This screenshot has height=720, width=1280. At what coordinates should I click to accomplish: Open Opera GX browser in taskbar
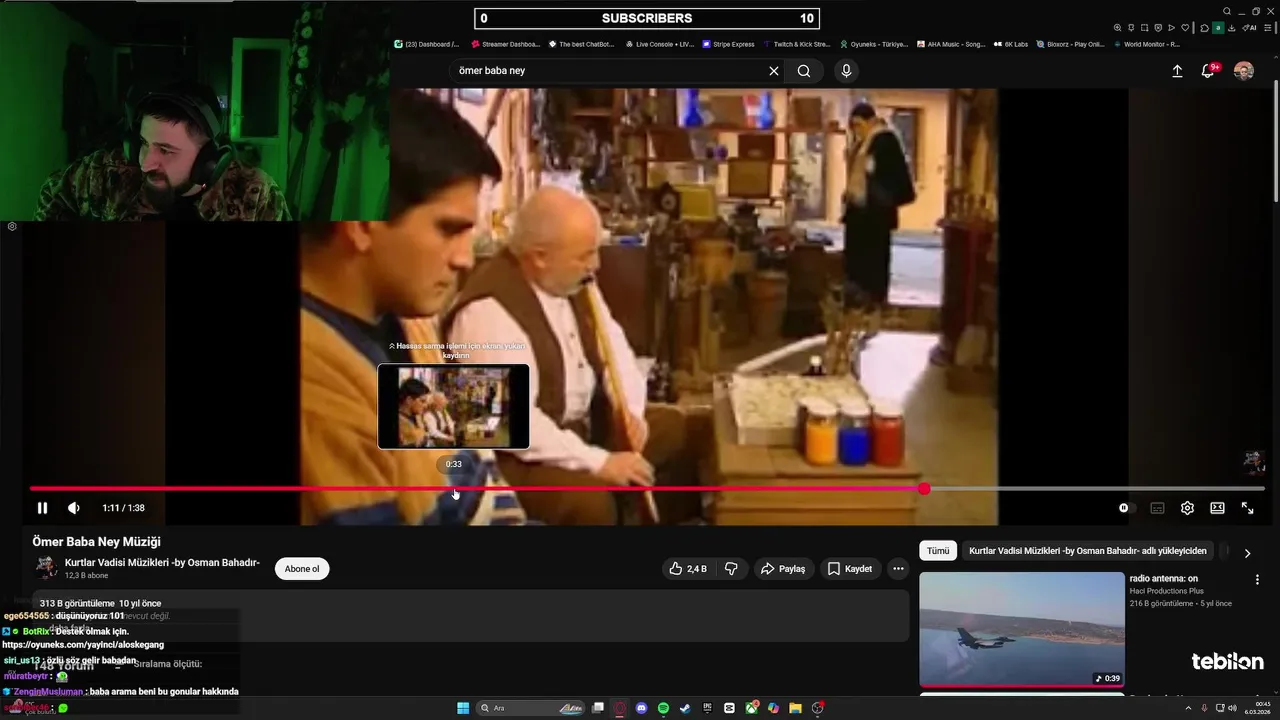[620, 708]
